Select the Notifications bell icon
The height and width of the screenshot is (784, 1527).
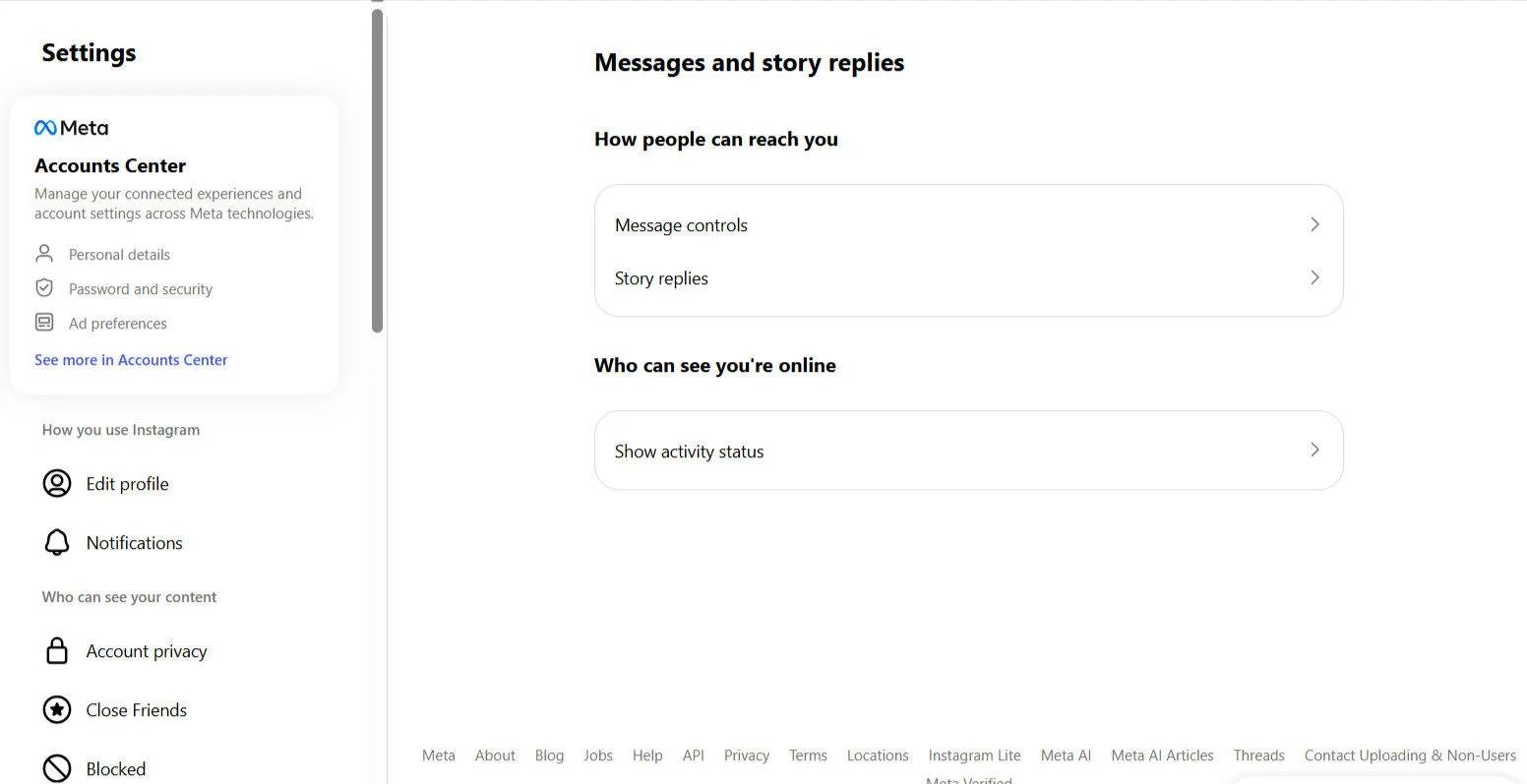tap(57, 542)
